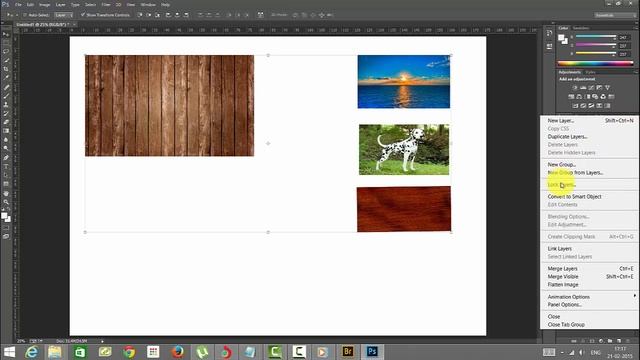The image size is (640, 360).
Task: Select the Quick Selection tool
Action: tap(6, 60)
